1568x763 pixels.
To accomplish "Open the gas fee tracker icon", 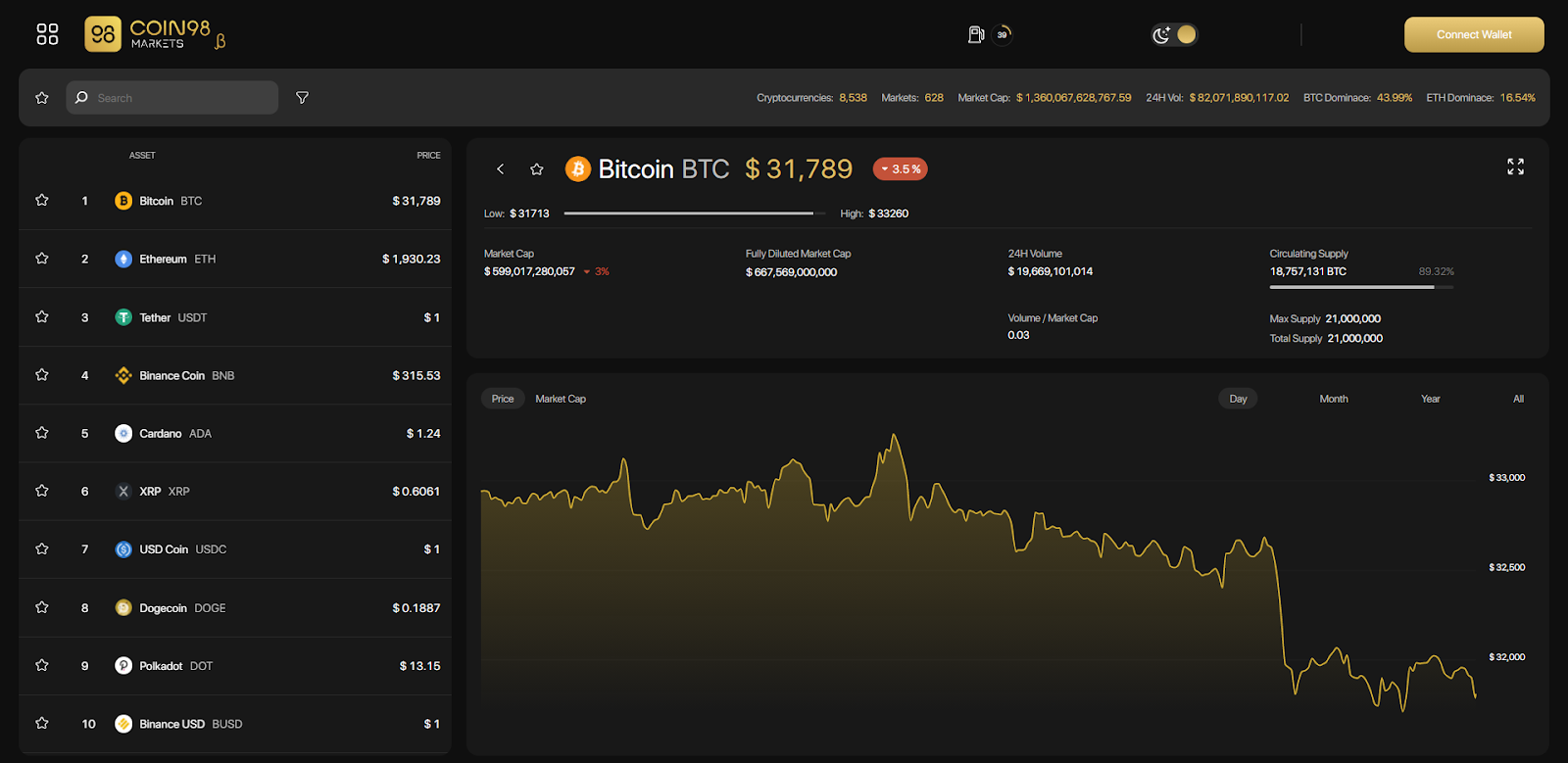I will (976, 34).
